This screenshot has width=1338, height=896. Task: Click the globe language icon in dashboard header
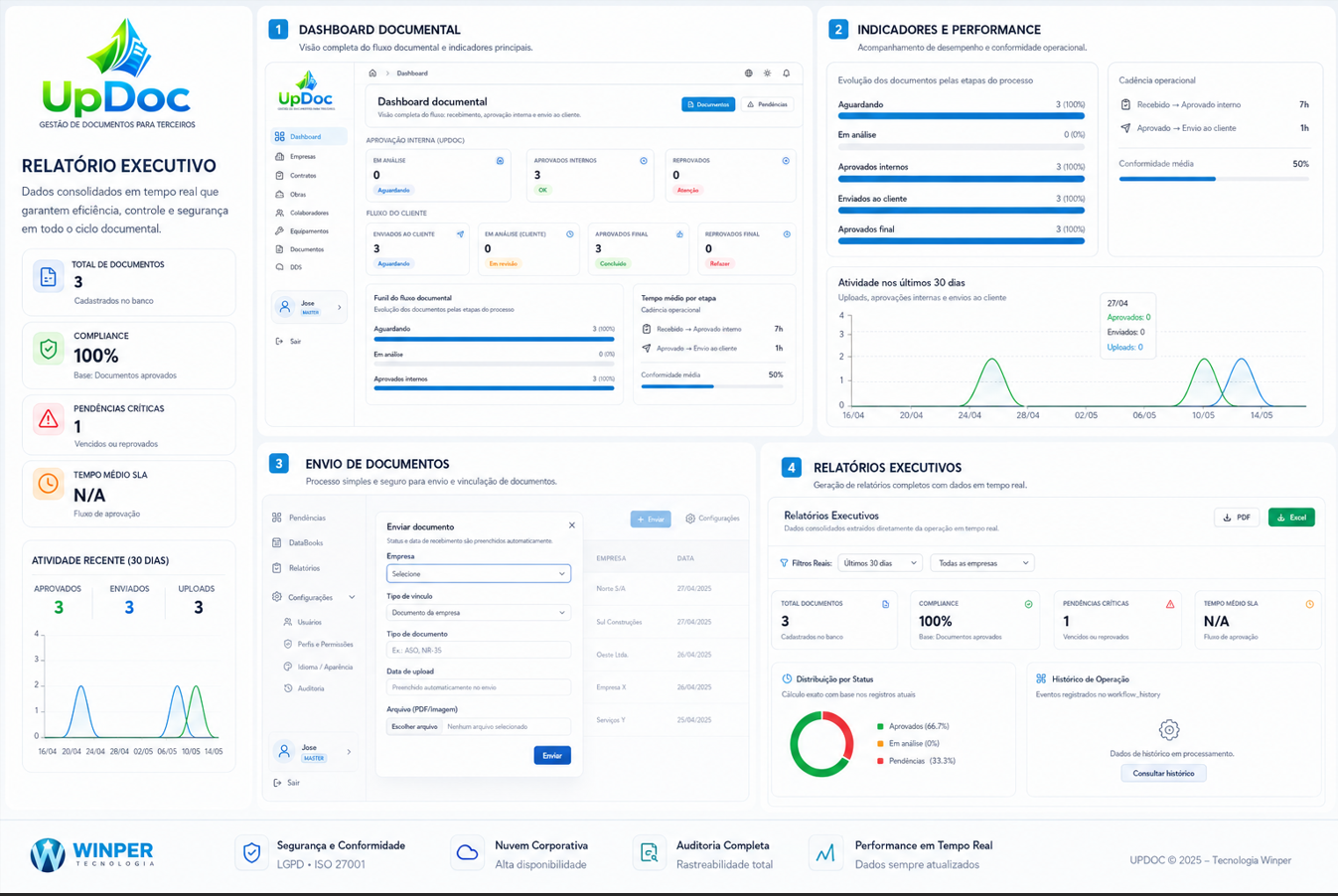coord(748,74)
